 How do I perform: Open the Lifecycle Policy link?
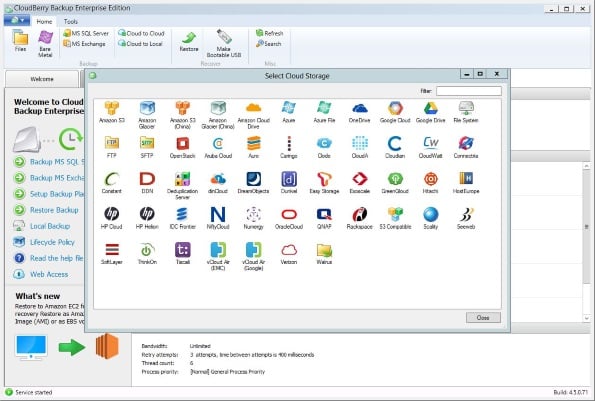click(x=52, y=242)
